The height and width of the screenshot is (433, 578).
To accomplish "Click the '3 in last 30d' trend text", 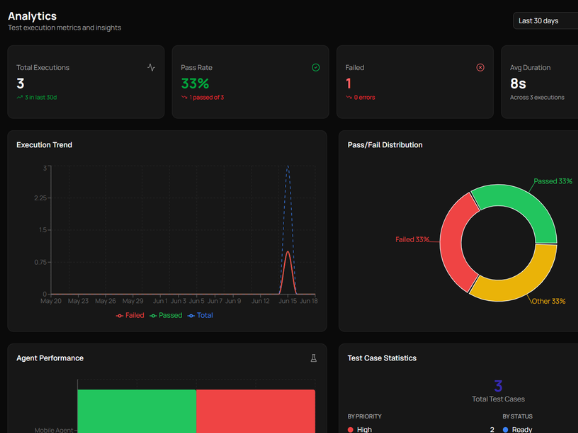I will (41, 97).
